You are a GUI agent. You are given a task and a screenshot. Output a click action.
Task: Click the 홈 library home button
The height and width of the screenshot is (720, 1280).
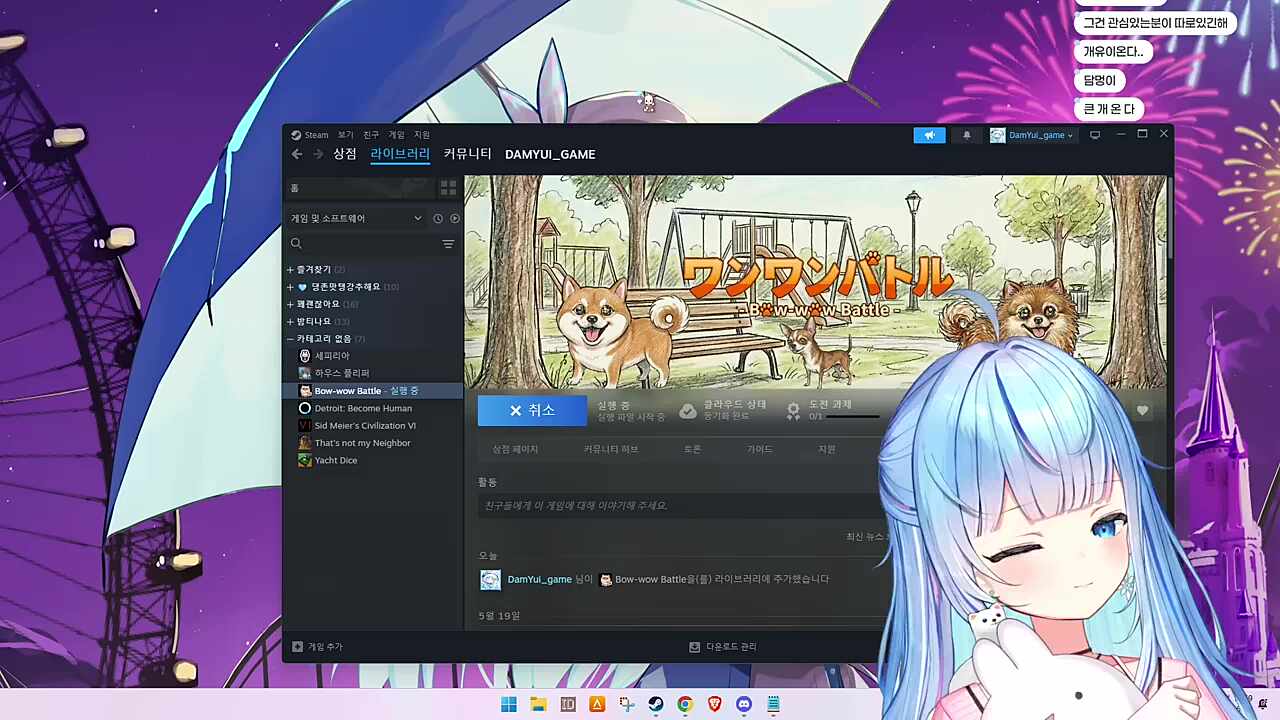(x=360, y=188)
